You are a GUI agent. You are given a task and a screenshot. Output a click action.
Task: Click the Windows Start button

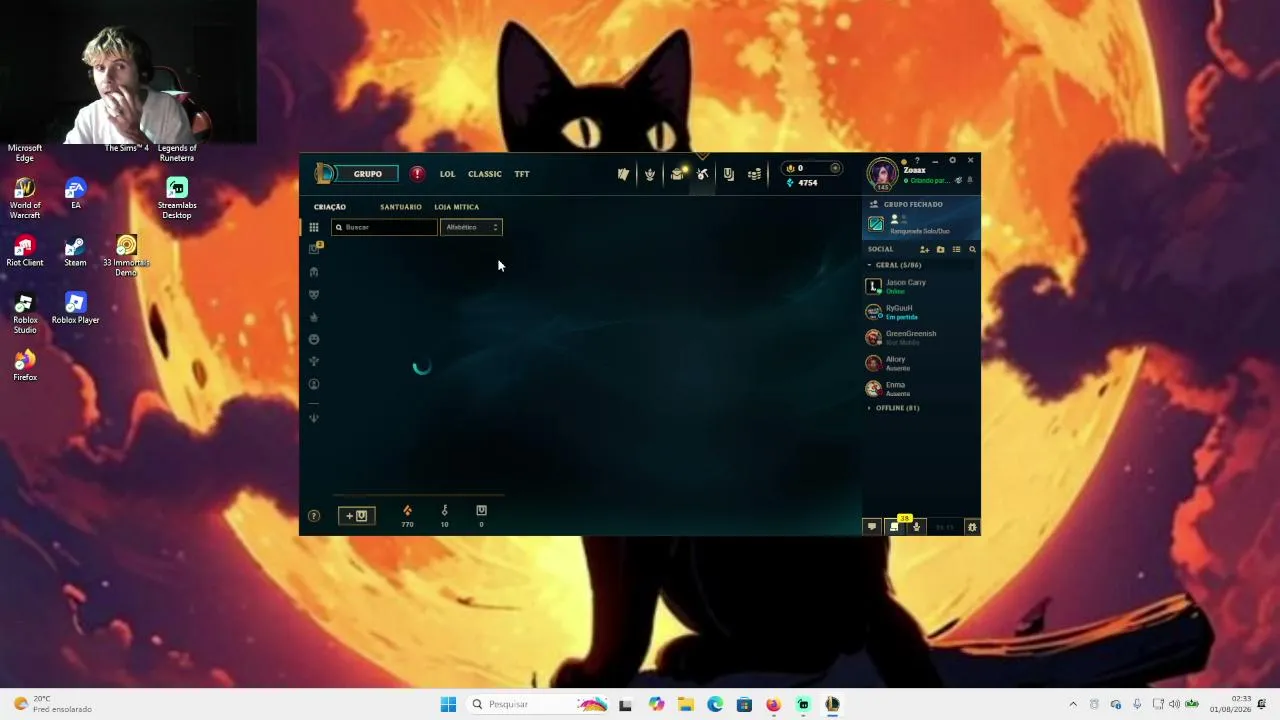448,704
